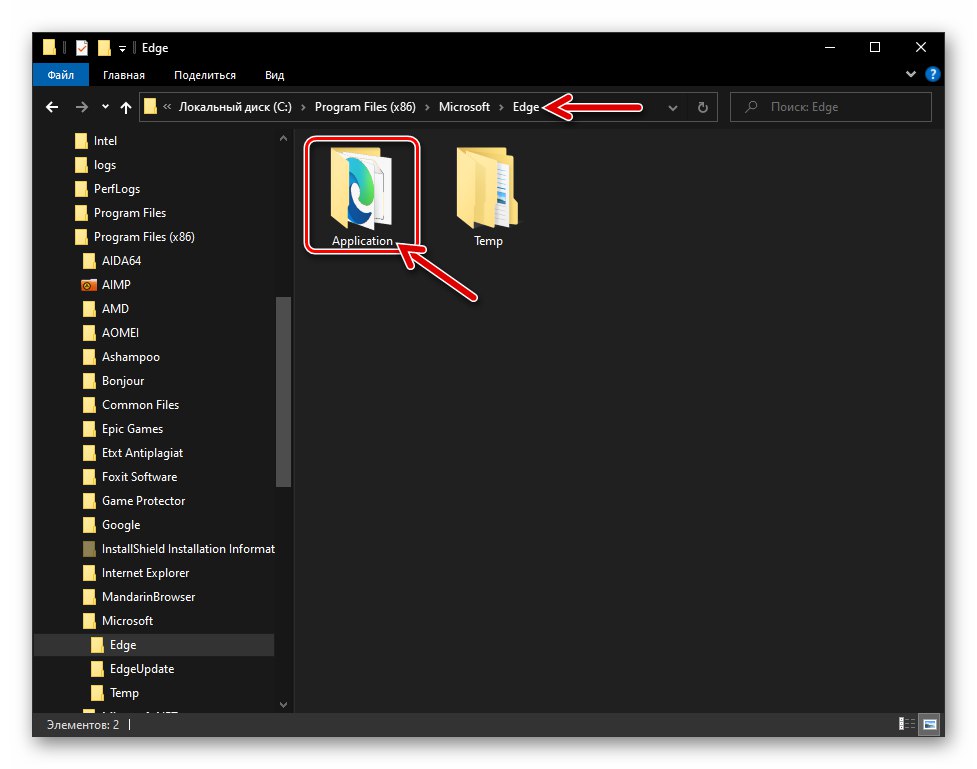Screen dimensions: 977x769
Task: Maximize the Edge explorer window
Action: point(875,47)
